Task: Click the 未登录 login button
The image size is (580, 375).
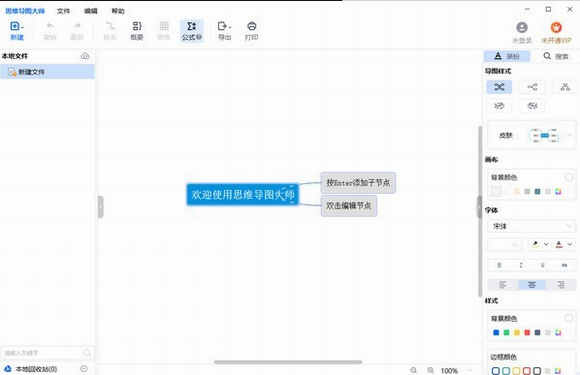Action: coord(522,32)
